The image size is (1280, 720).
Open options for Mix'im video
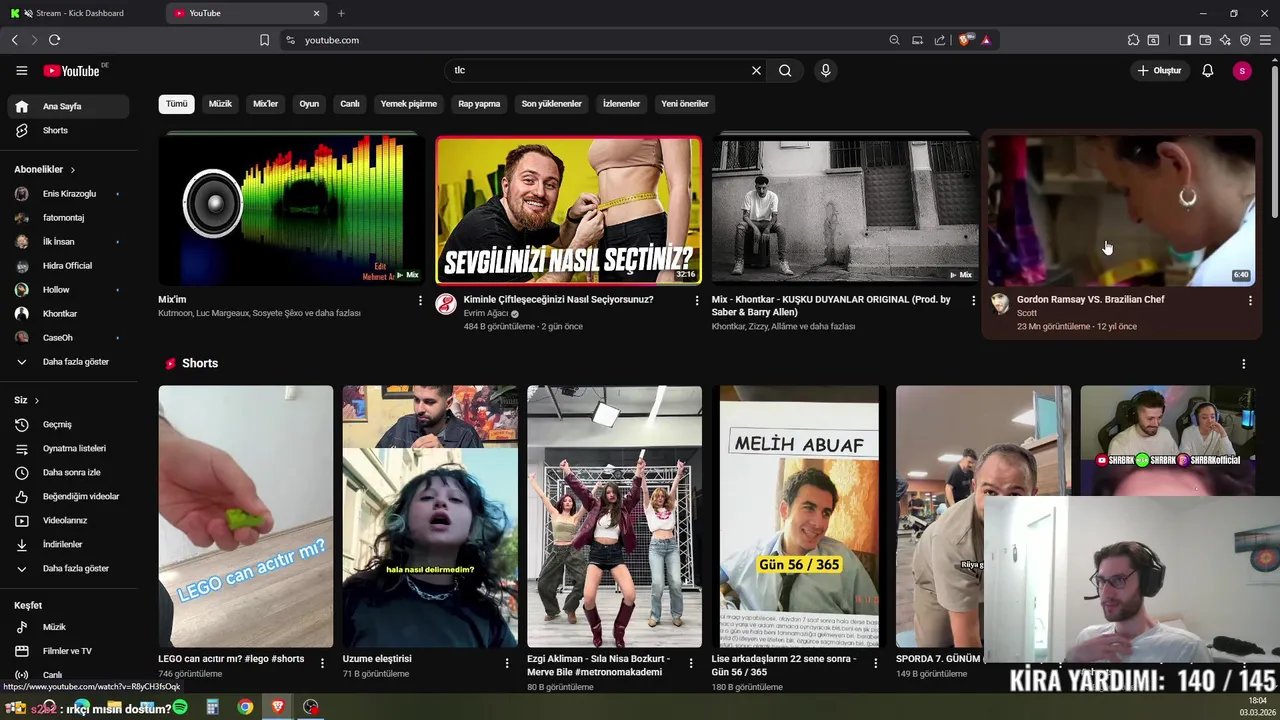tap(420, 300)
